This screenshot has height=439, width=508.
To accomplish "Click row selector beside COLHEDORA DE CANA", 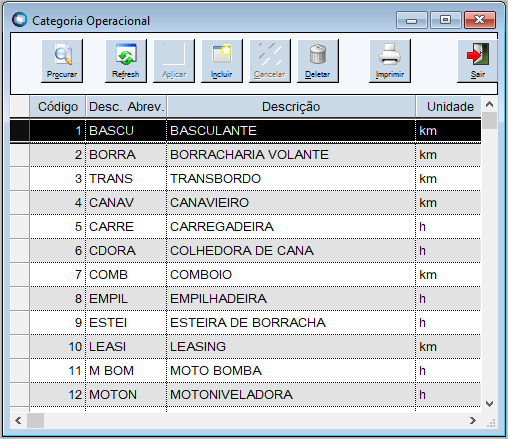I will 20,251.
